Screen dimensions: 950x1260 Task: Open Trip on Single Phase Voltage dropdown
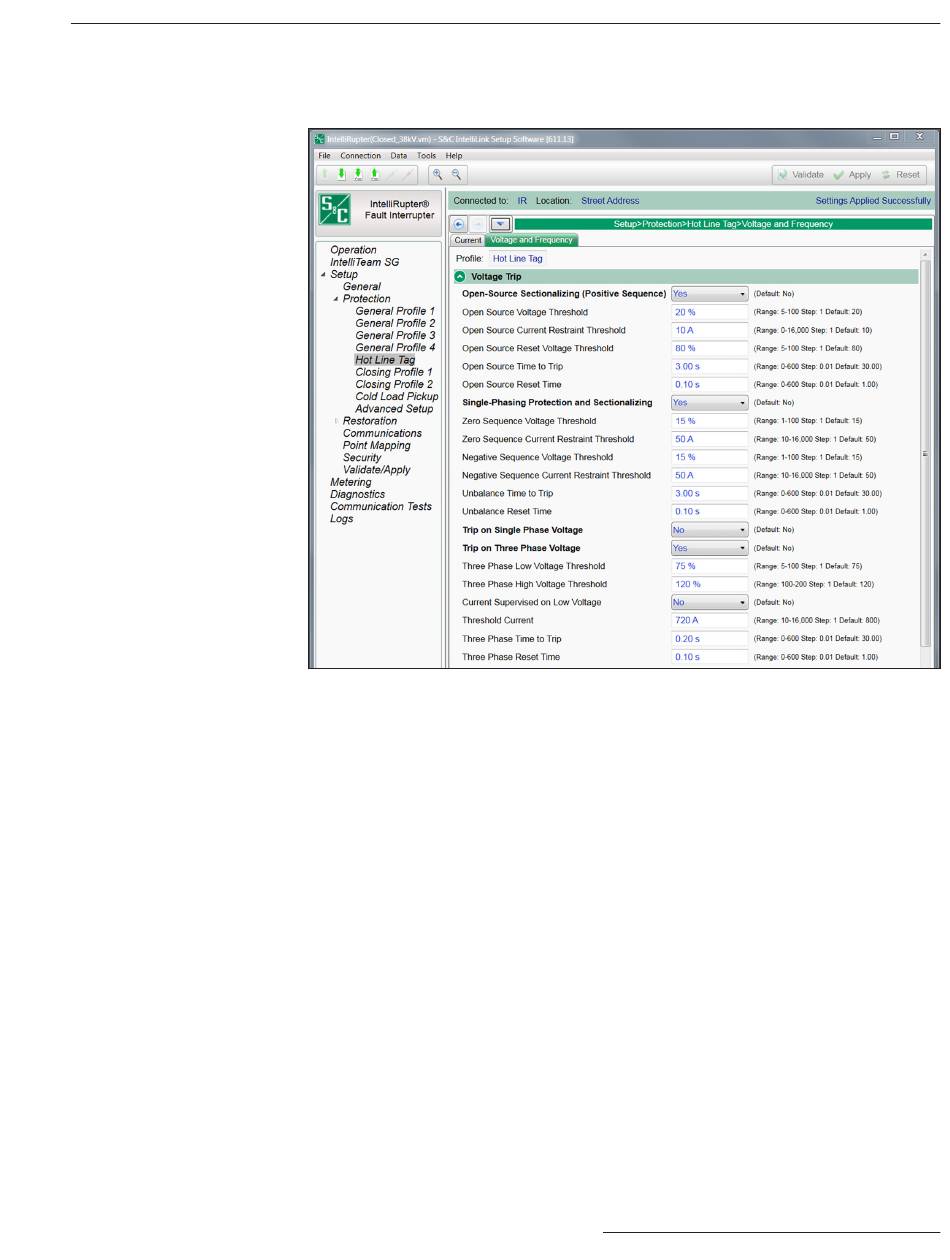709,529
